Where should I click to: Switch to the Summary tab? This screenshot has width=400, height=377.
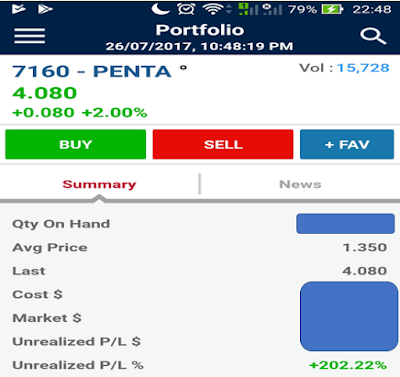99,184
